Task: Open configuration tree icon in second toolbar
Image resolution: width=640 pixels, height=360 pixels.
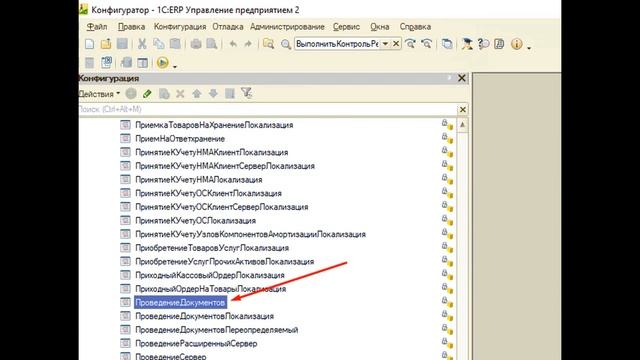Action: (89, 62)
